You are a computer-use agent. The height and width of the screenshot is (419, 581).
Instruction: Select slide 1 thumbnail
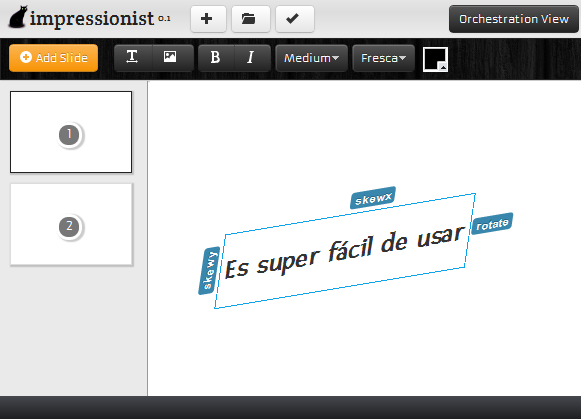point(71,132)
